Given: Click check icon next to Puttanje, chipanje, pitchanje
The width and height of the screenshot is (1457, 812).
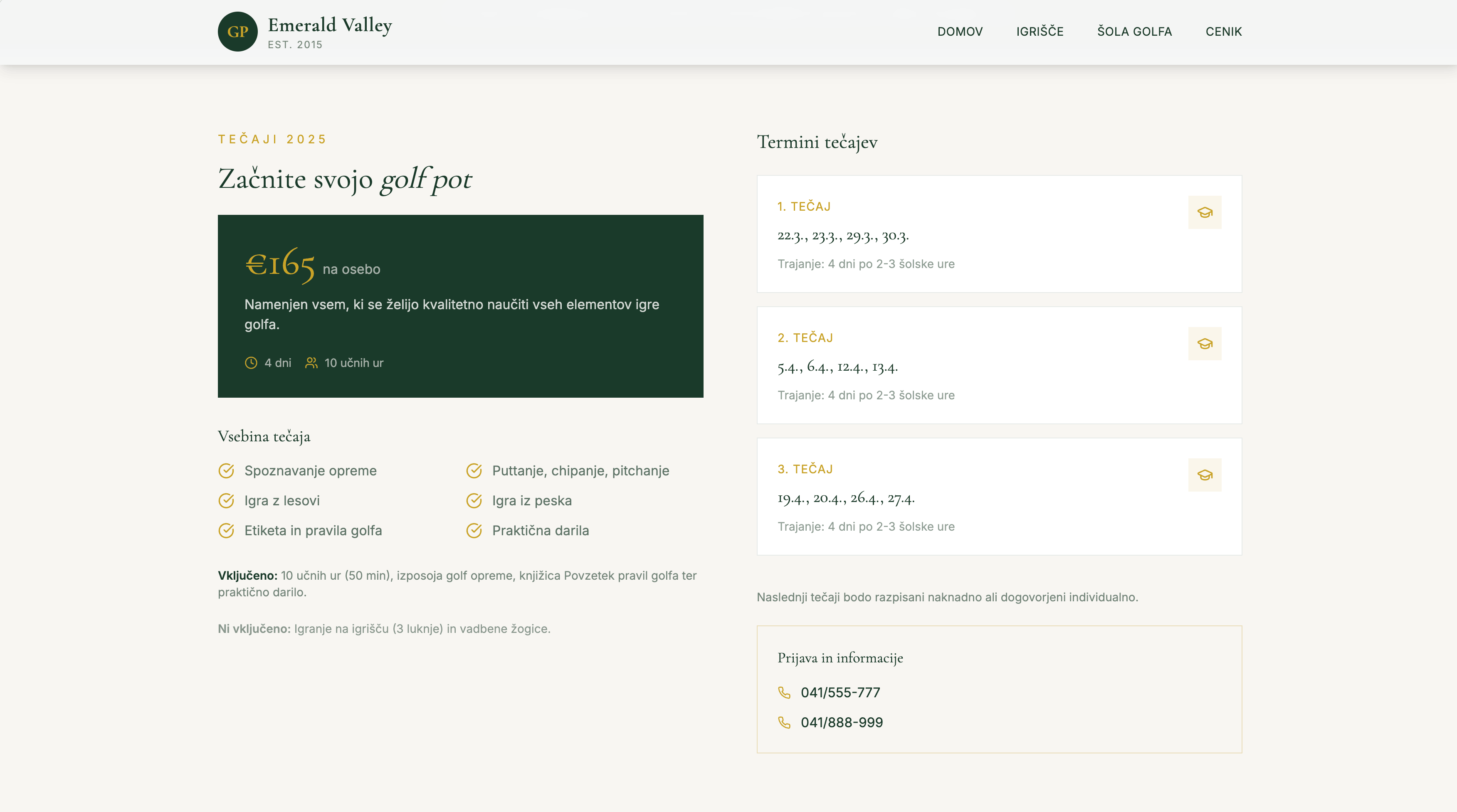Looking at the screenshot, I should pyautogui.click(x=474, y=471).
